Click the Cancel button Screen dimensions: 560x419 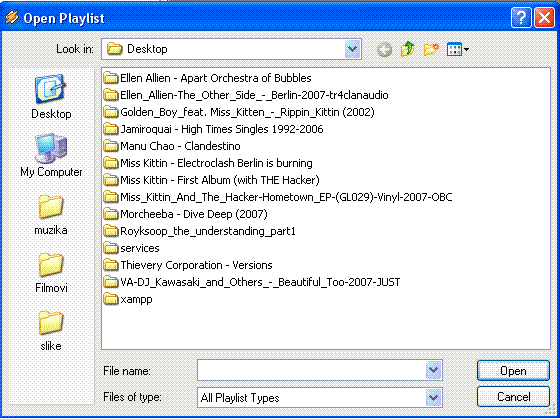[x=513, y=396]
